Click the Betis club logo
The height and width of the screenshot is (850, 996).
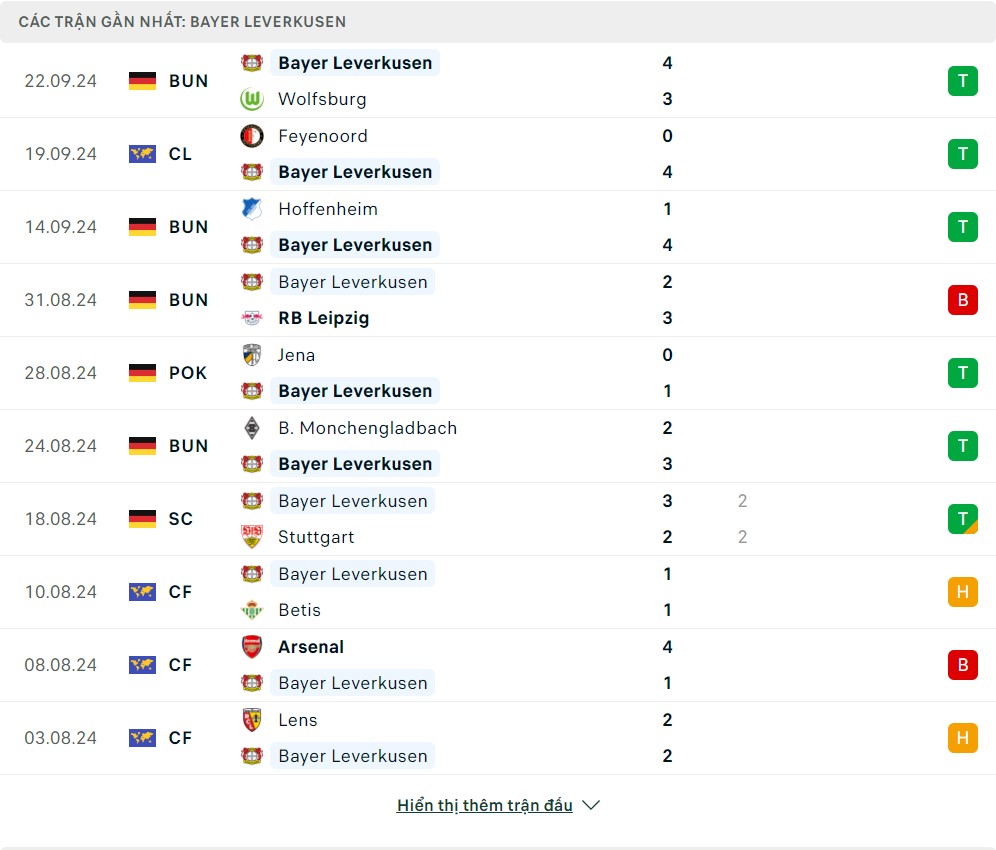click(x=251, y=610)
